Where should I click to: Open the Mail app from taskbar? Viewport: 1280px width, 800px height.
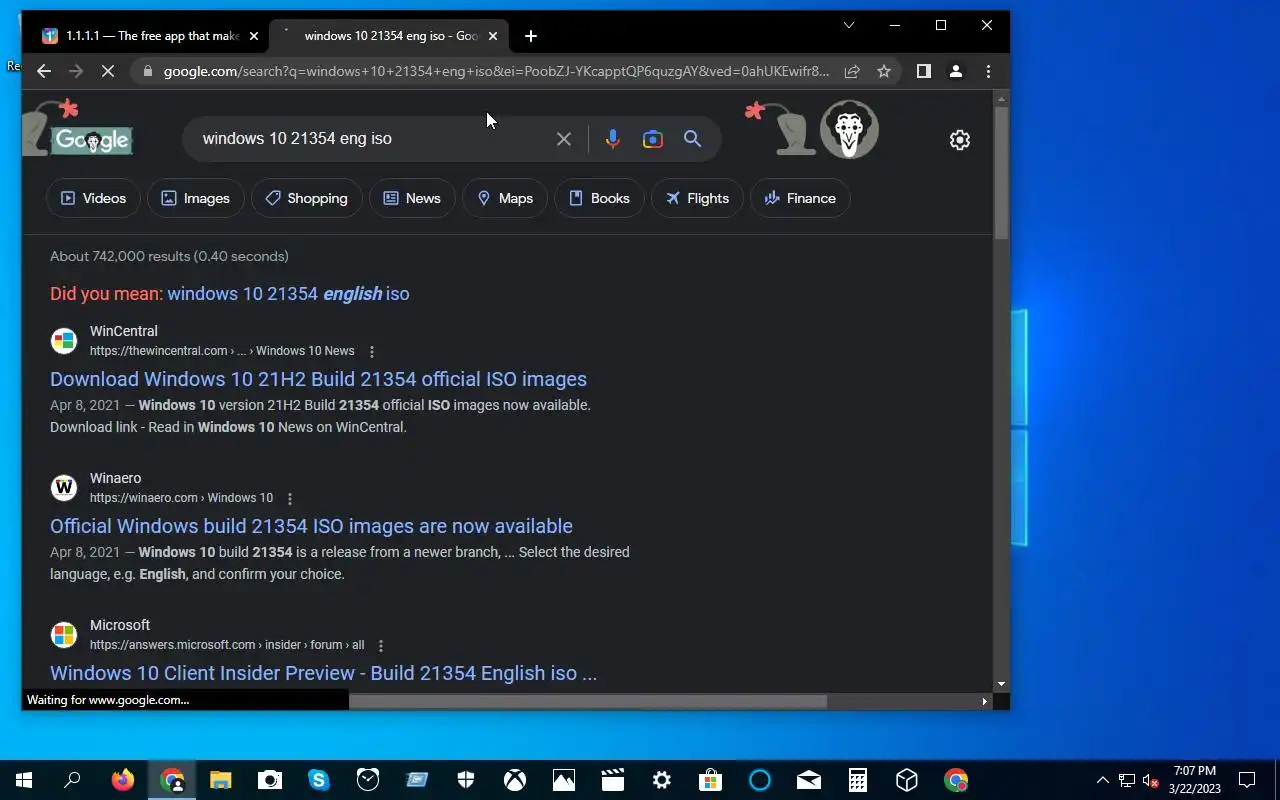pos(809,780)
